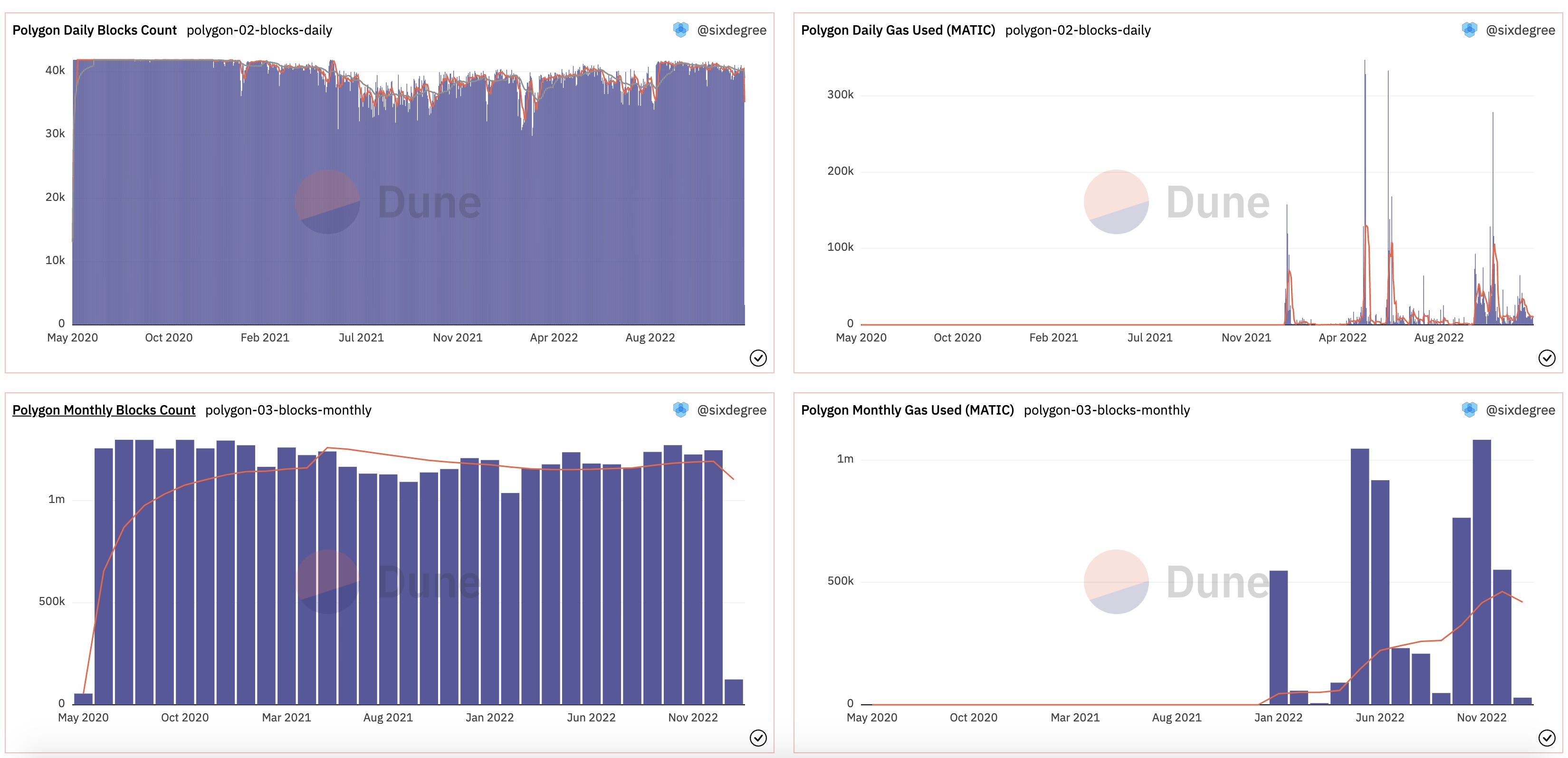Click the Nov 2022 axis label on Monthly Blocks Count
The width and height of the screenshot is (1568, 758).
pos(693,718)
